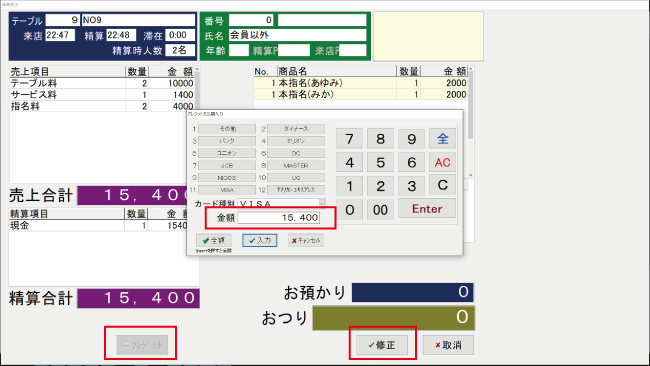650x366 pixels.
Task: Select the 本指名(あゆみ) product row
Action: [361, 83]
